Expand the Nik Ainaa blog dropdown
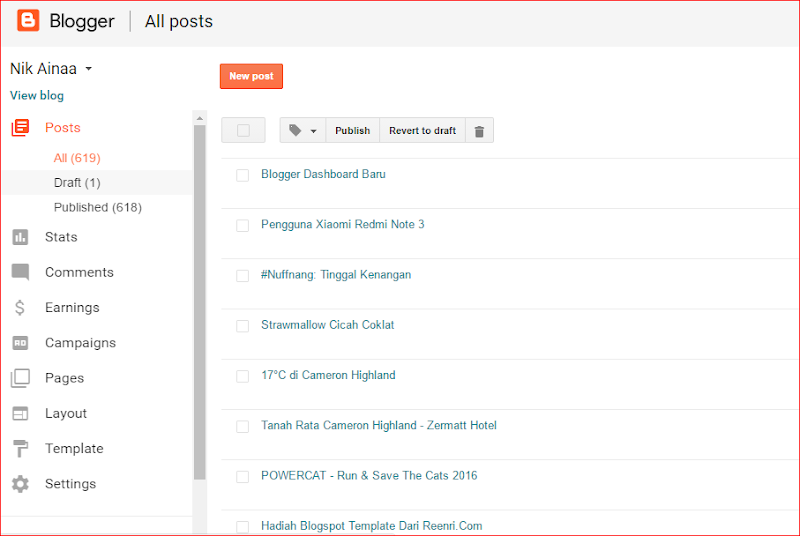 (88, 68)
